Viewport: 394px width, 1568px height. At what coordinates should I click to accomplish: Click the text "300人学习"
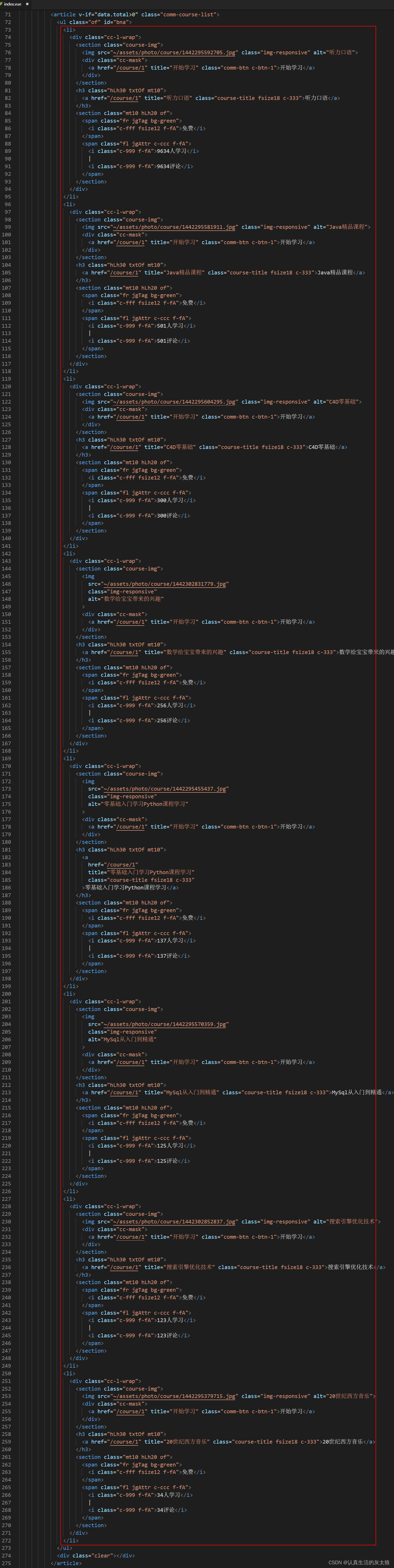(x=170, y=500)
